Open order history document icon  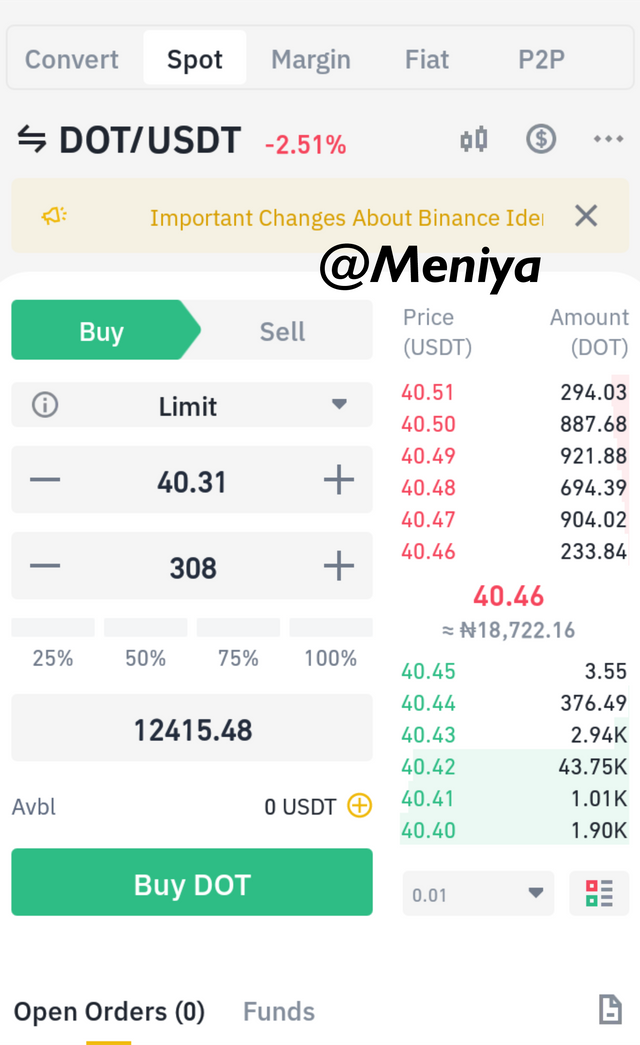point(610,1009)
